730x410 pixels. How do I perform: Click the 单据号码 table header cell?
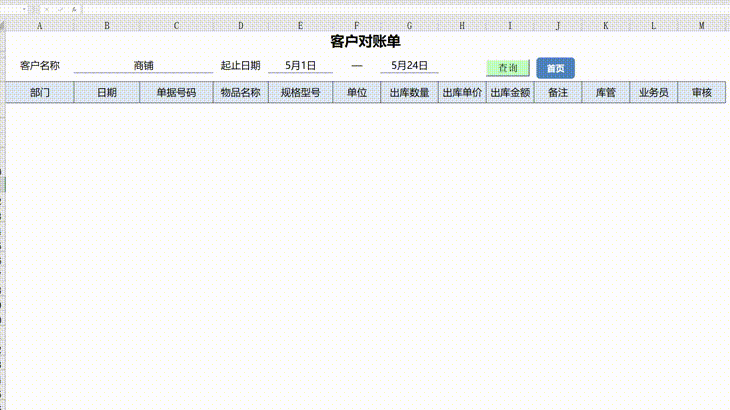[176, 93]
